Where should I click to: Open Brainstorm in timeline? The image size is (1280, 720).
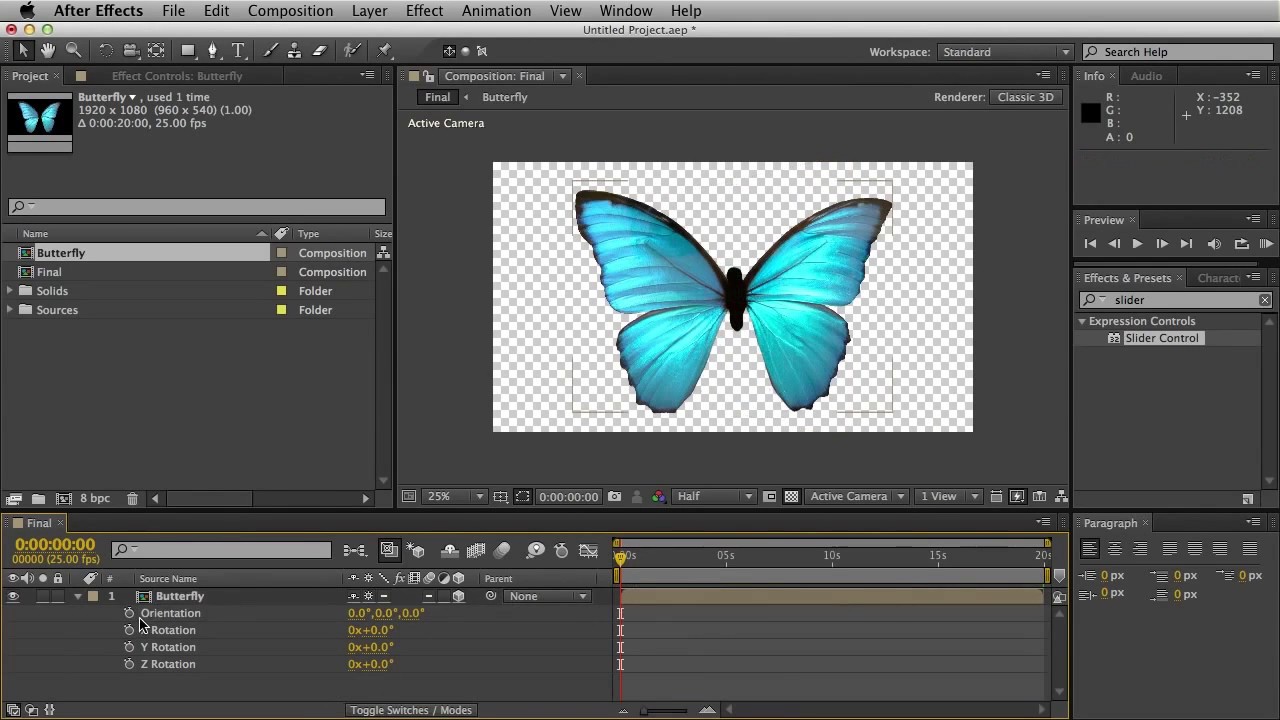pos(536,550)
